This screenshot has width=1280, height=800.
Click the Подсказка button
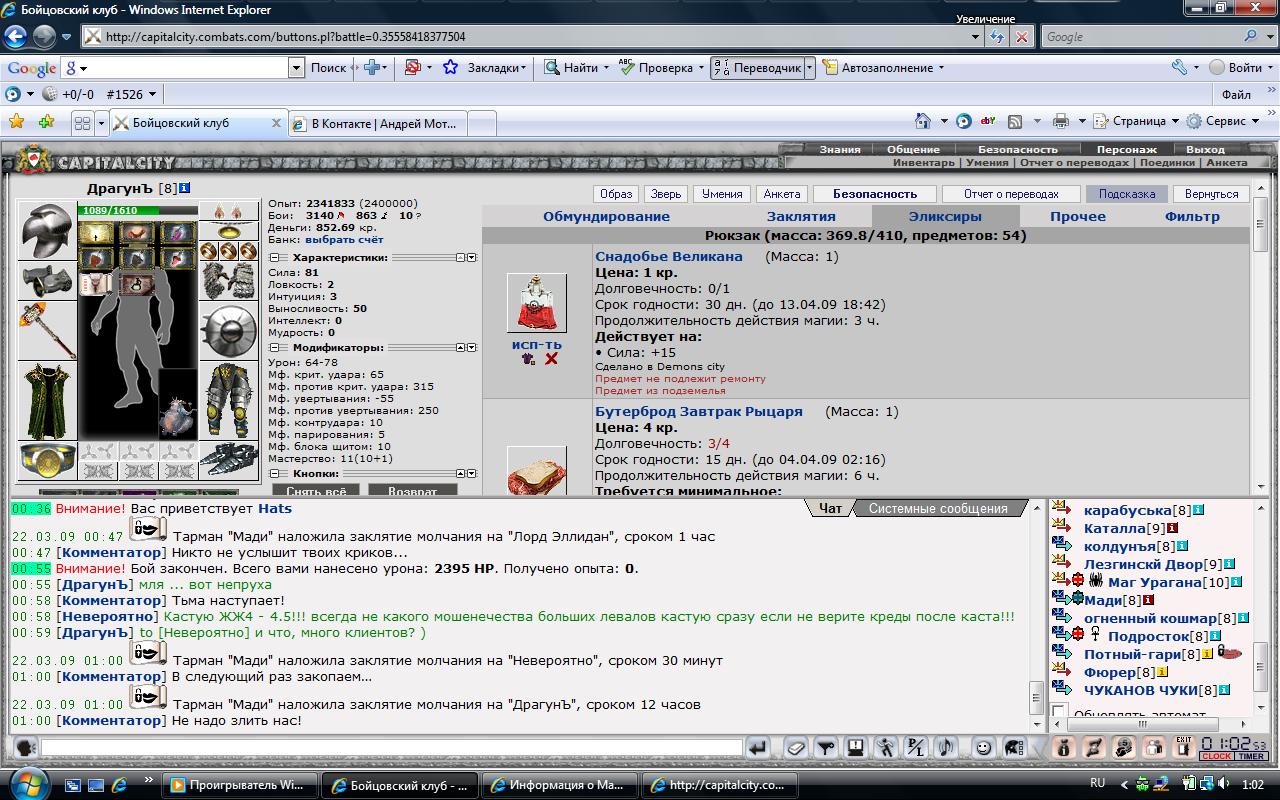click(1126, 194)
